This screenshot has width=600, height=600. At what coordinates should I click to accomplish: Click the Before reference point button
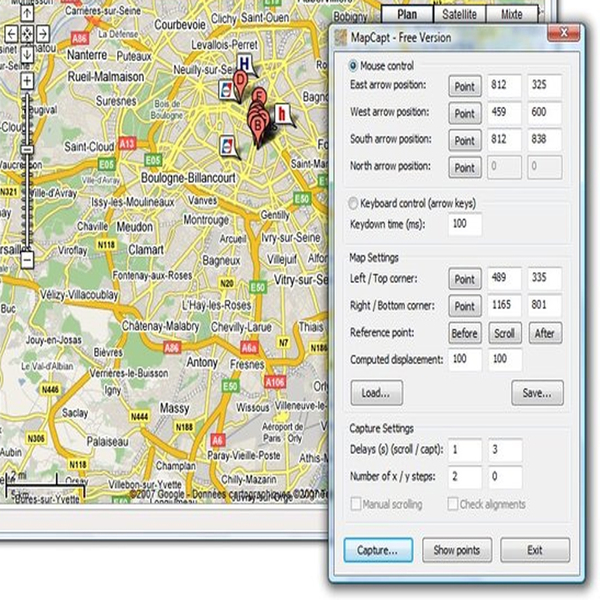coord(465,333)
